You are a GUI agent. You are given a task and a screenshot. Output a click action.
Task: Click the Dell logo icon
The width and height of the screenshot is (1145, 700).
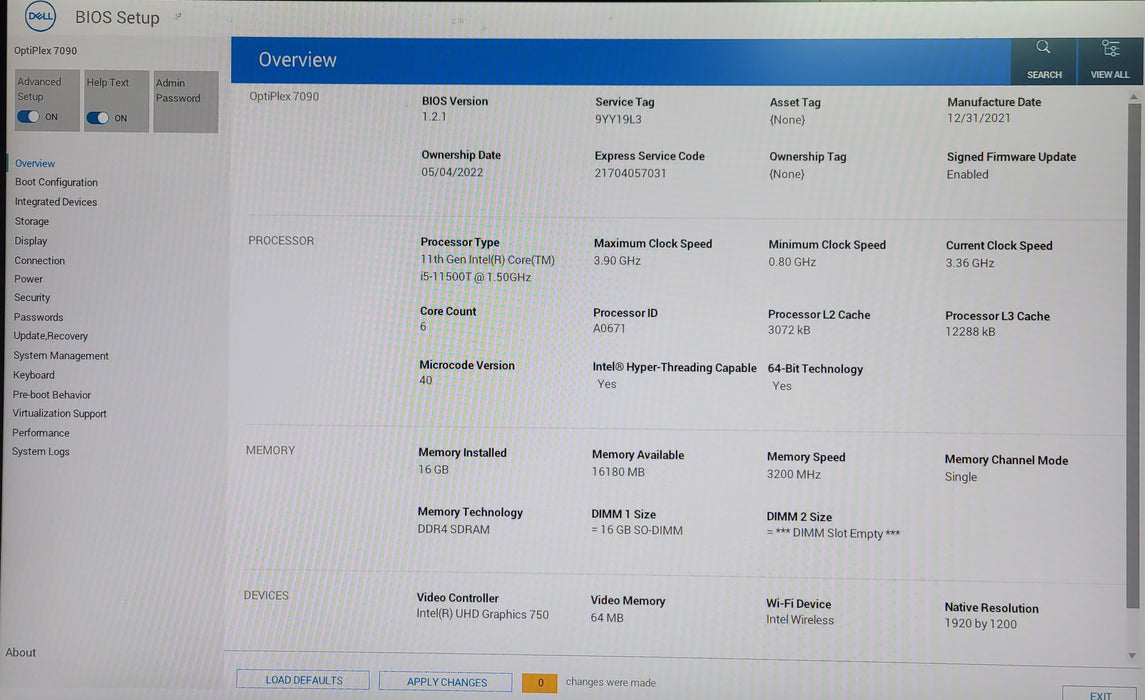click(x=40, y=16)
